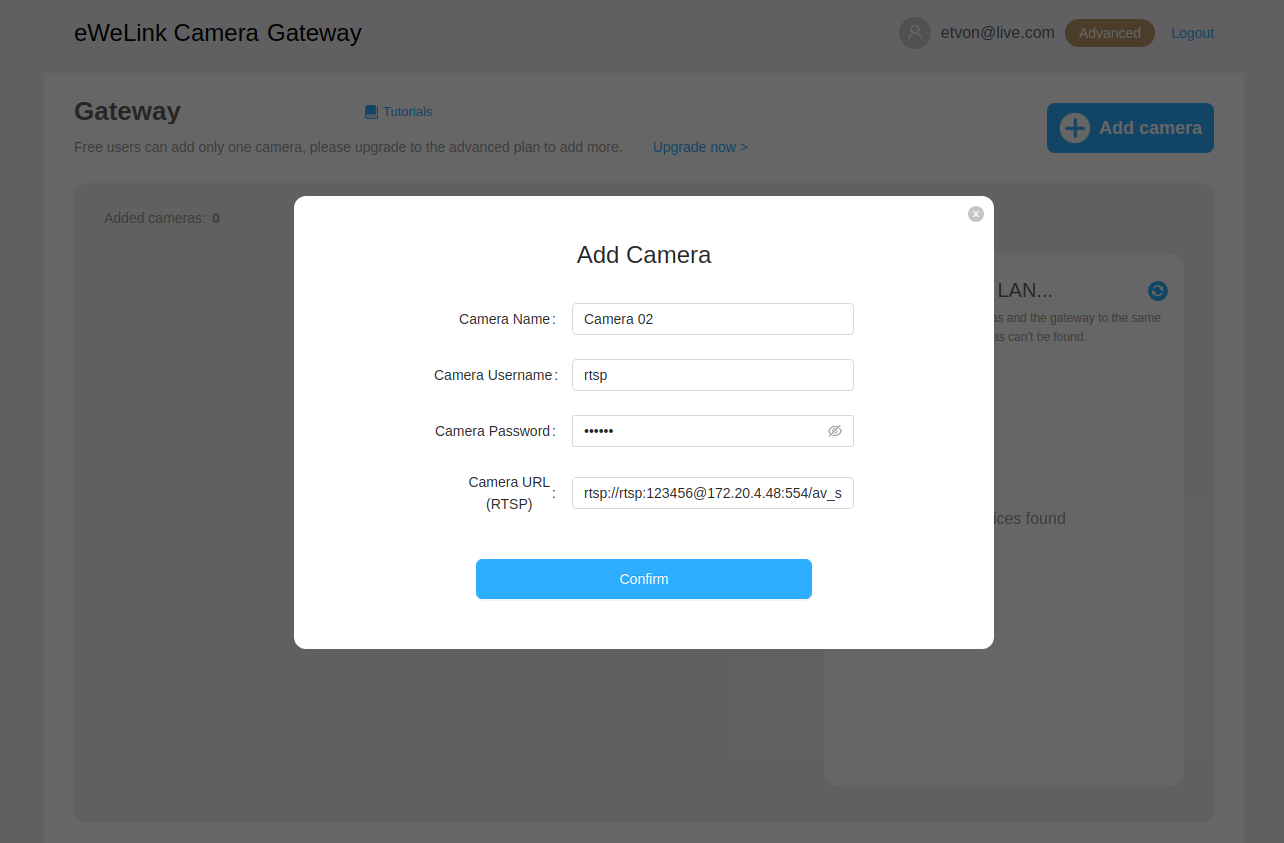Select the Advanced plan badge
Screen dimensions: 1284x843
point(1109,32)
